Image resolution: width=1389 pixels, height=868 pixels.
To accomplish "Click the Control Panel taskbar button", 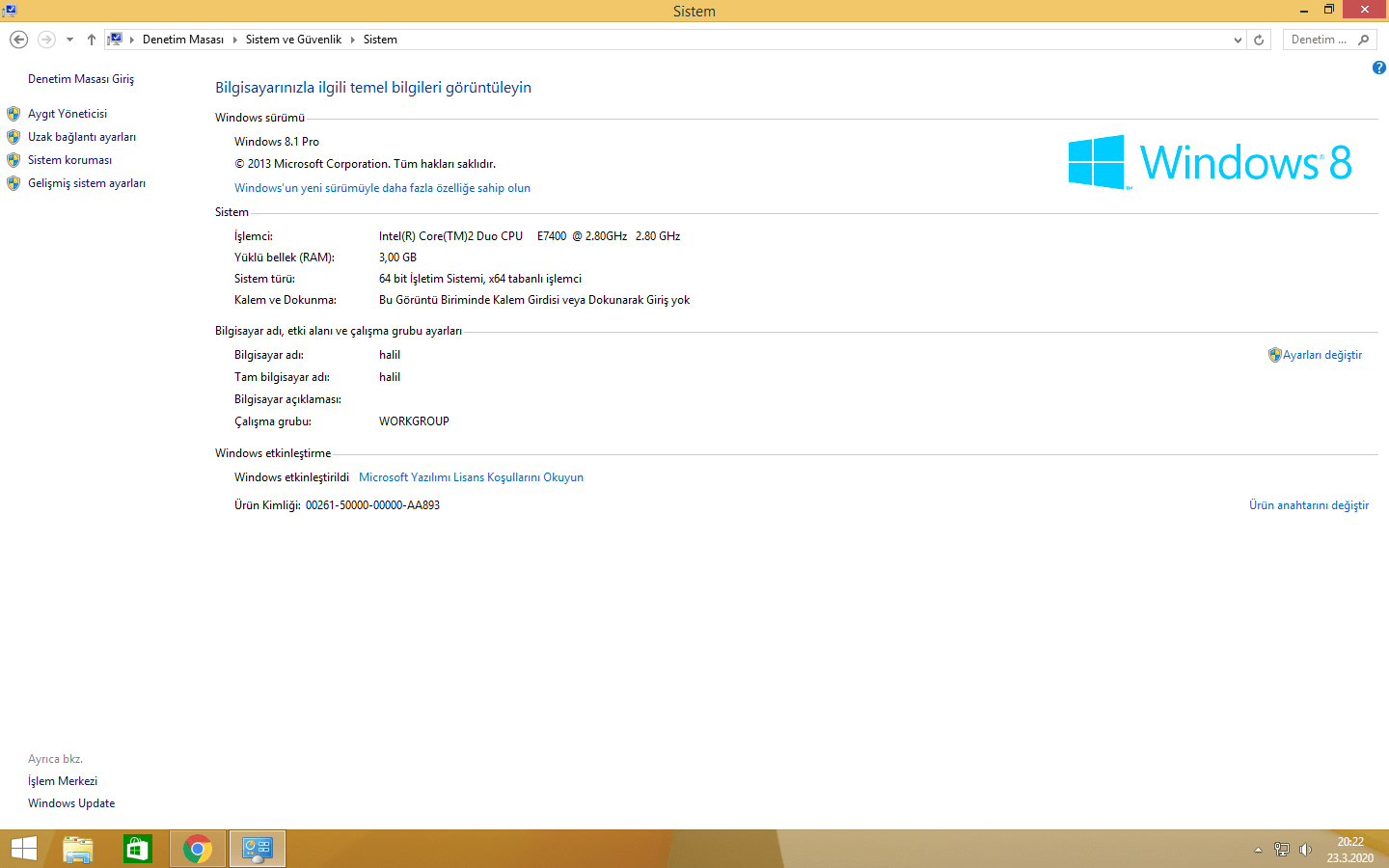I will click(x=258, y=849).
